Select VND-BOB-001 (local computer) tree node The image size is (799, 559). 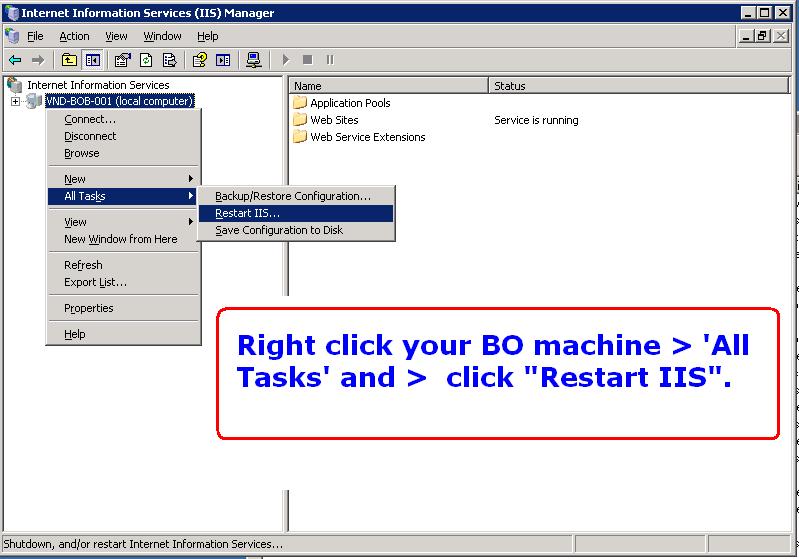119,101
